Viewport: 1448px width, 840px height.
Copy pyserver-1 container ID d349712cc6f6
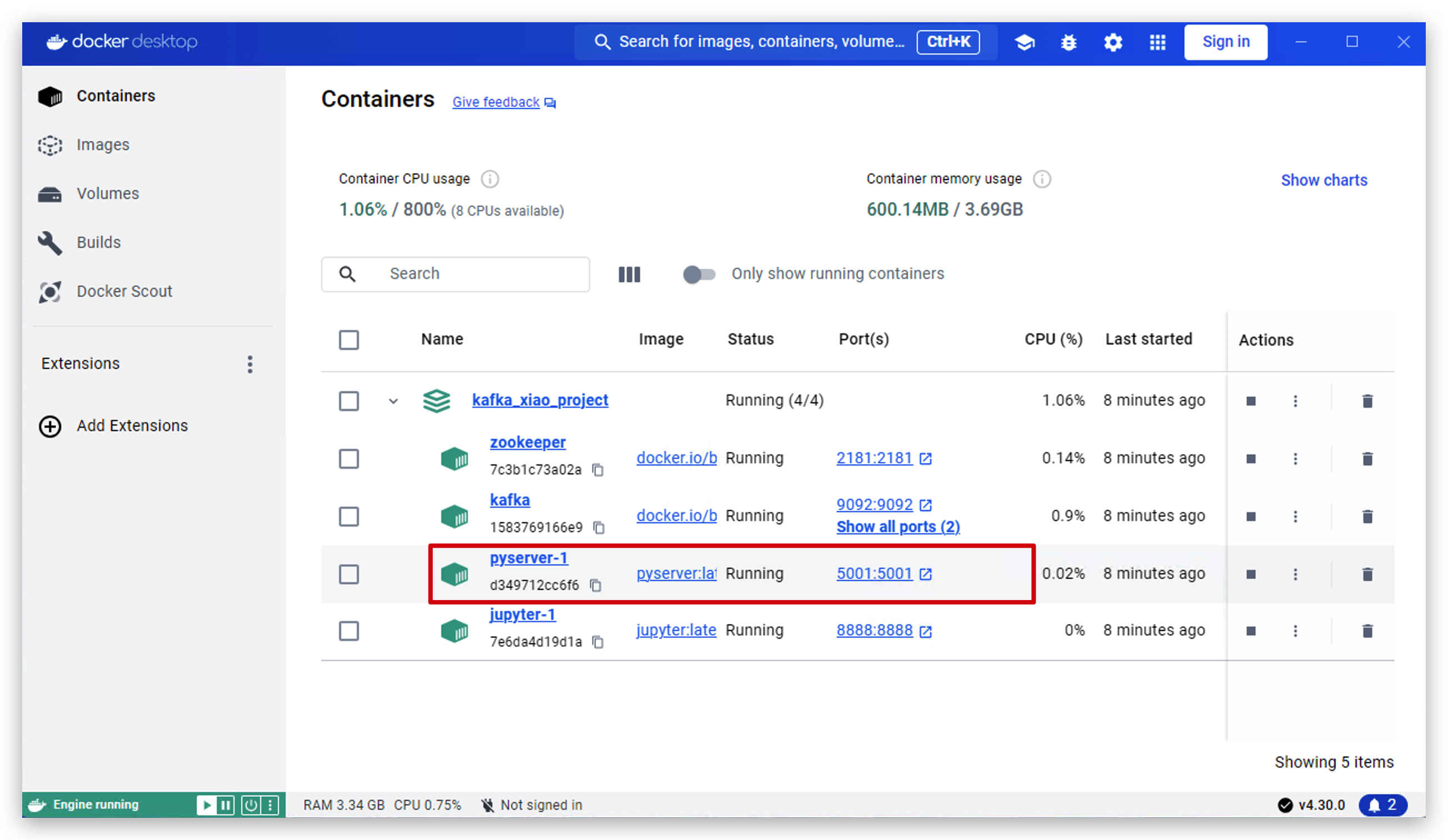595,586
